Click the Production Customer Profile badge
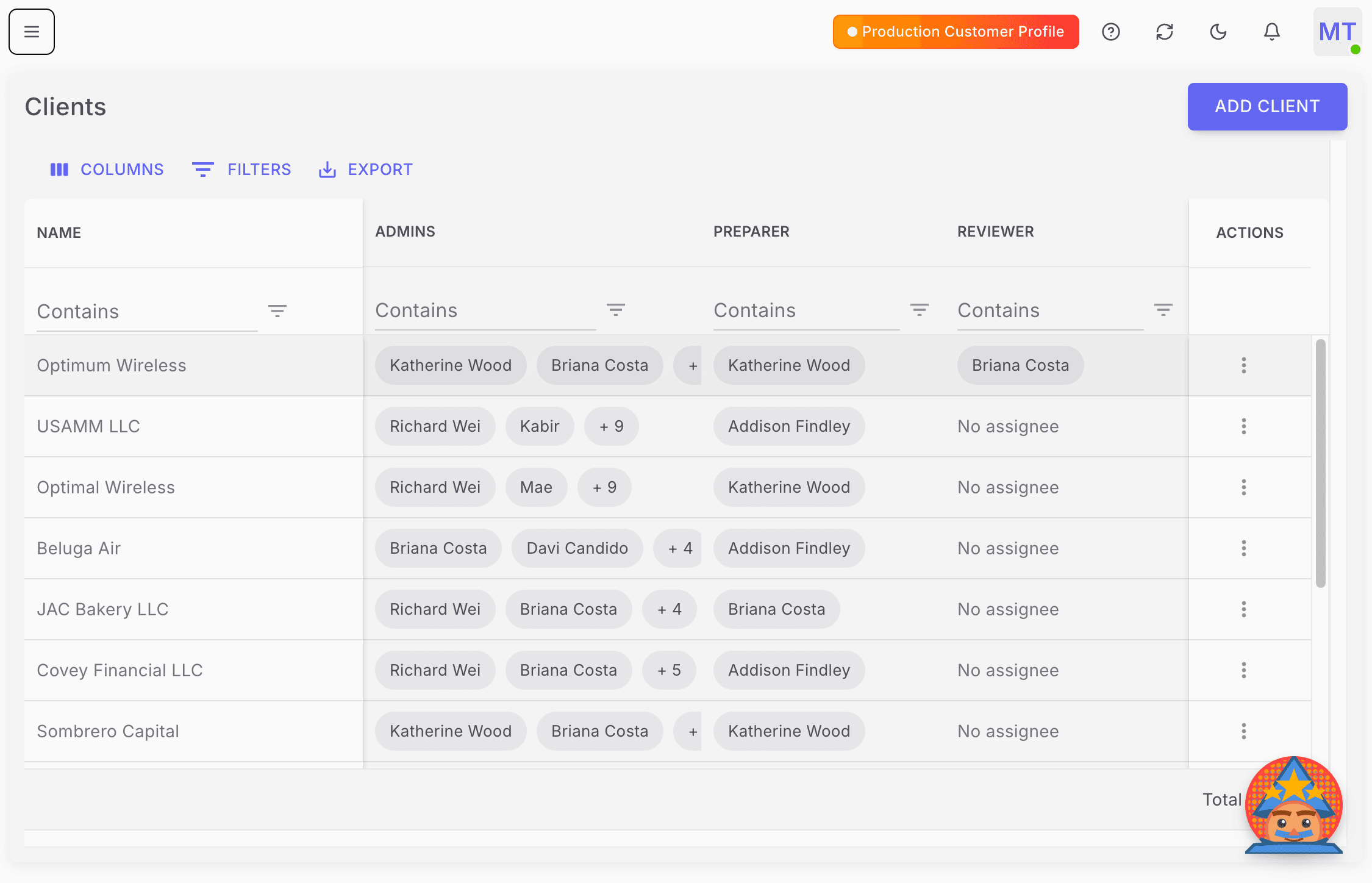The width and height of the screenshot is (1372, 883). click(955, 31)
